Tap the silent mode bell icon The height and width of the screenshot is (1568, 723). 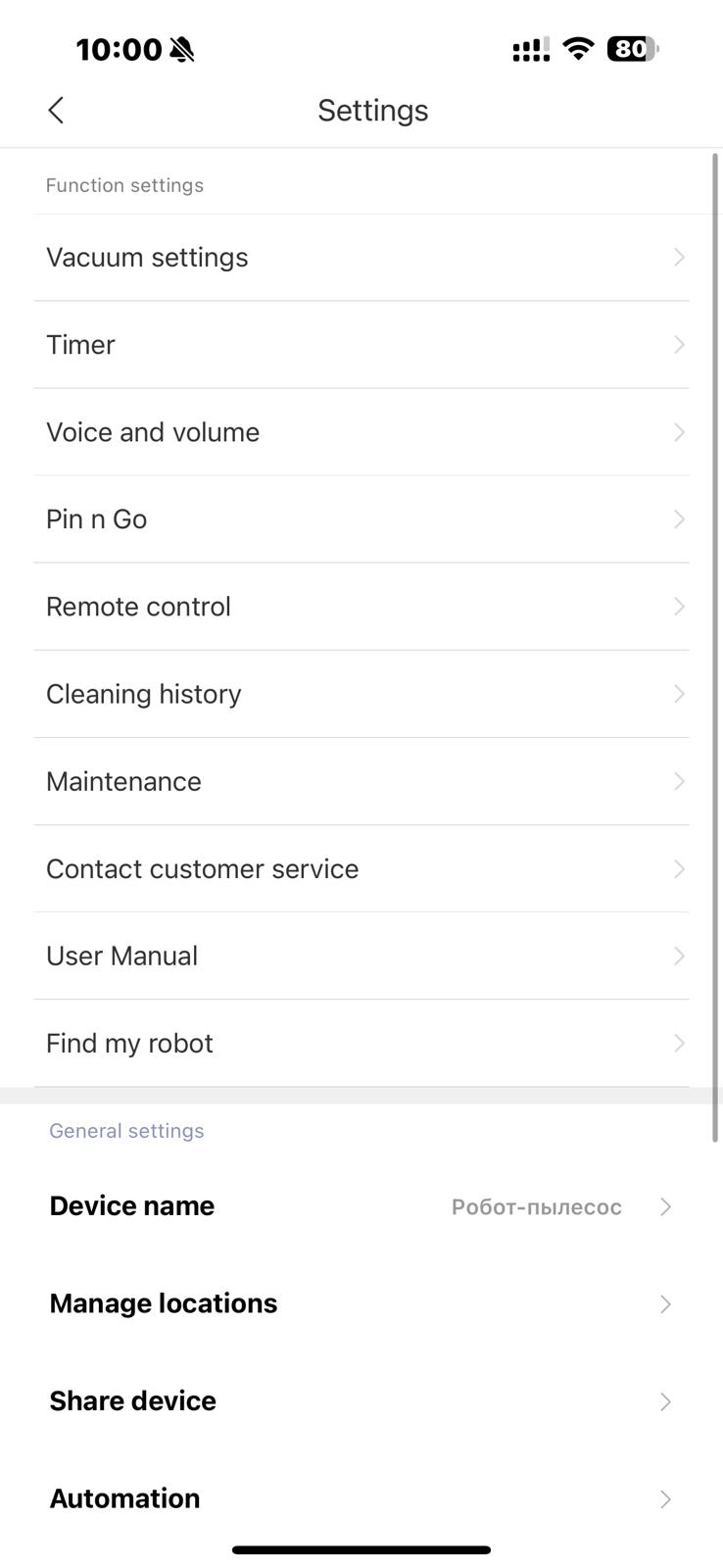[x=182, y=49]
